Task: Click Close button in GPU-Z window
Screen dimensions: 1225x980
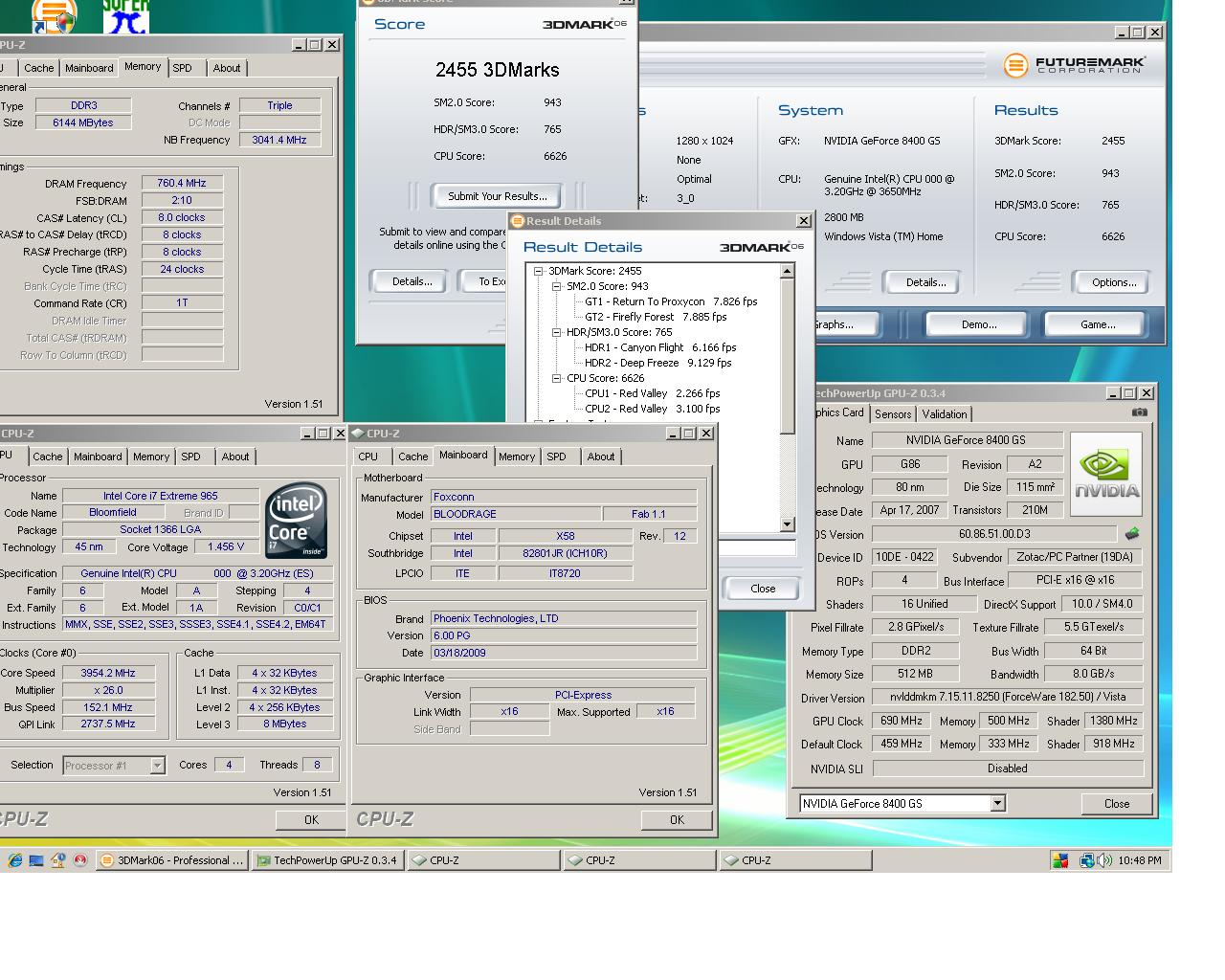Action: [1117, 804]
